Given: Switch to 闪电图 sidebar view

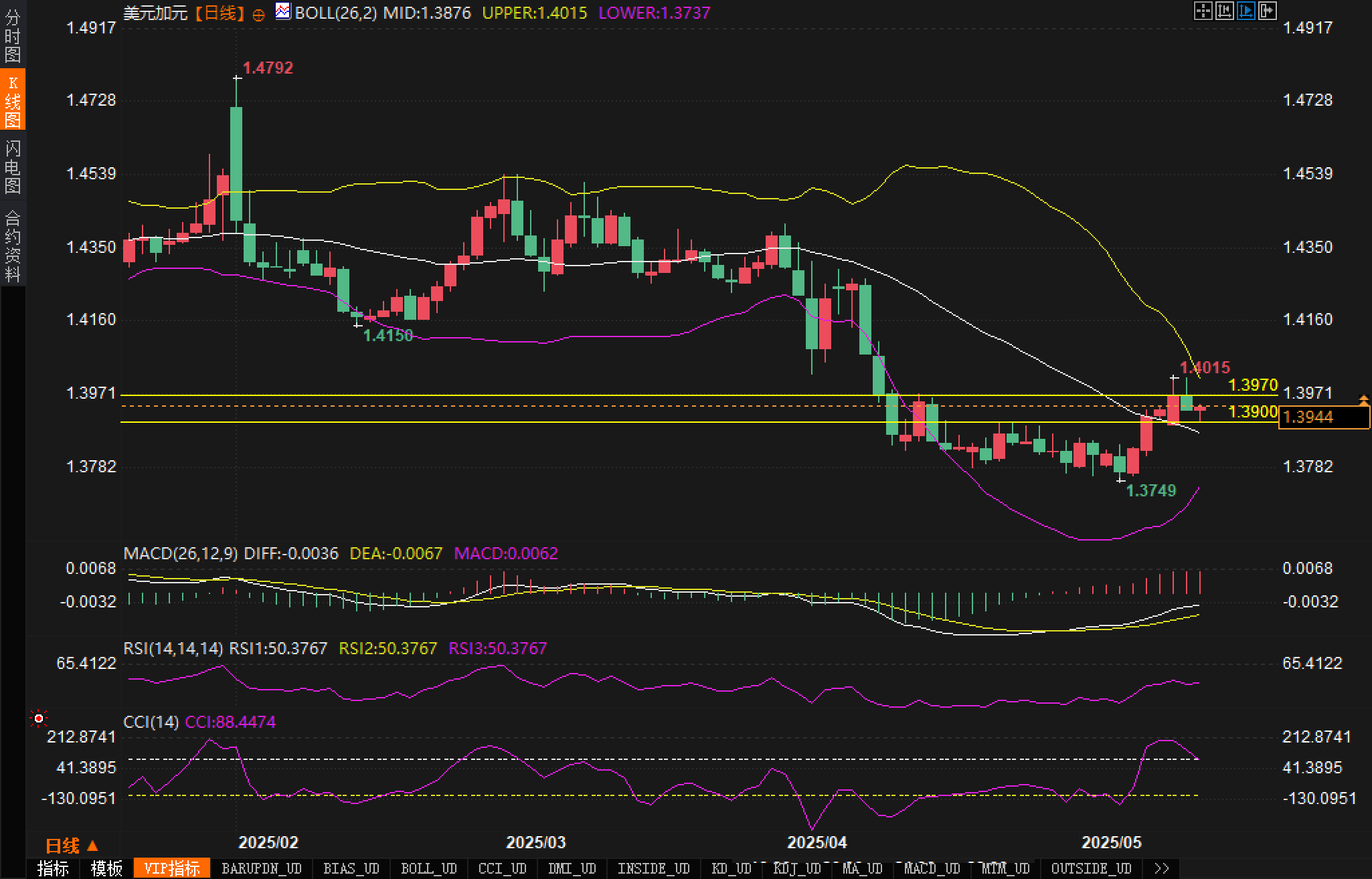Looking at the screenshot, I should (13, 167).
